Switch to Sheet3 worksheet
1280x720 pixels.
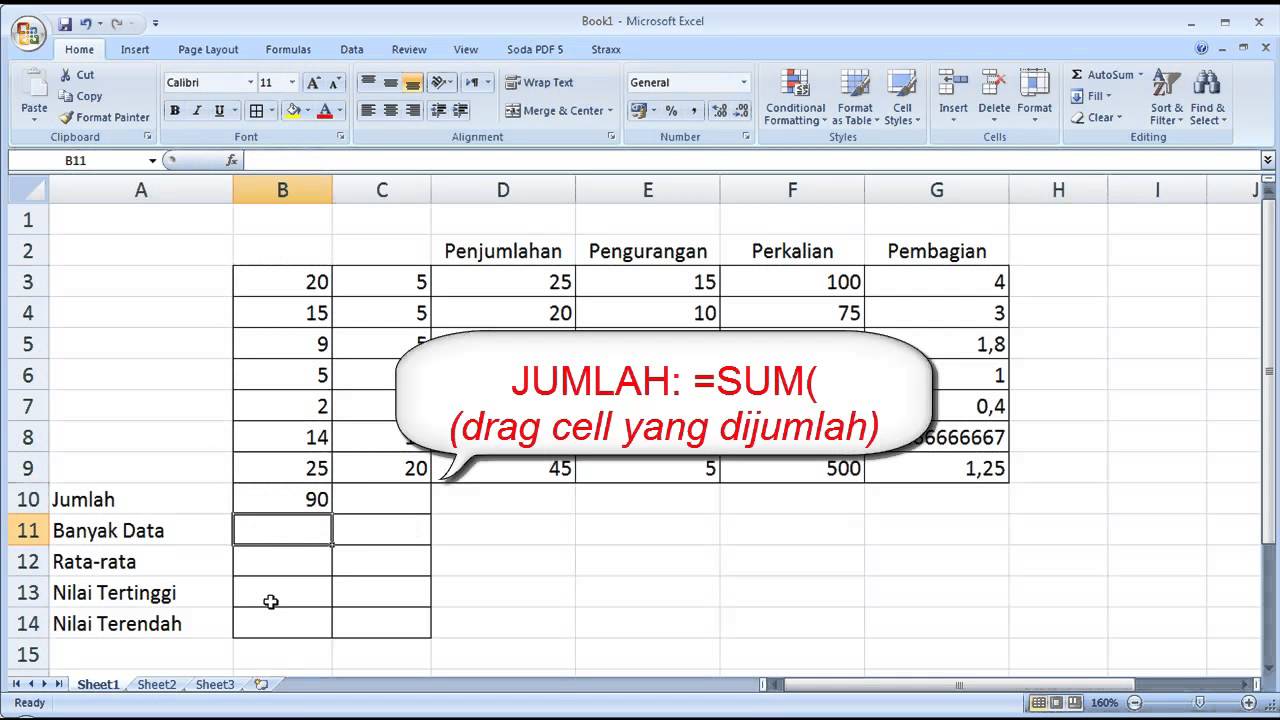[215, 685]
